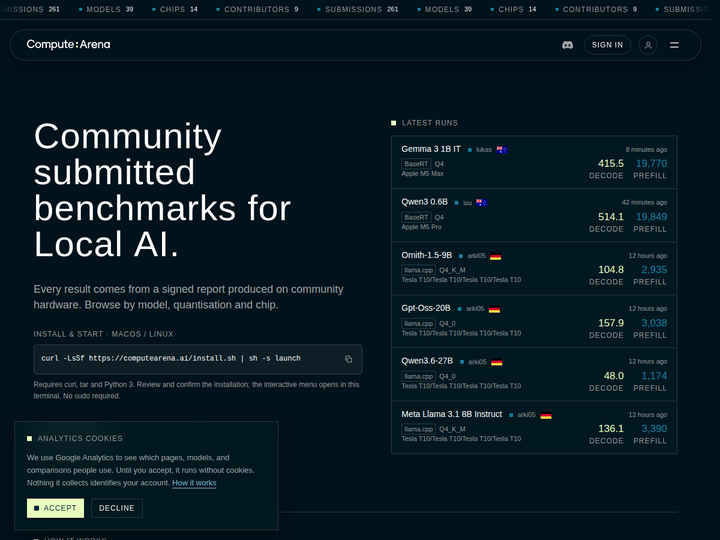720x540 pixels.
Task: Click the 136.1 decode value
Action: [611, 428]
